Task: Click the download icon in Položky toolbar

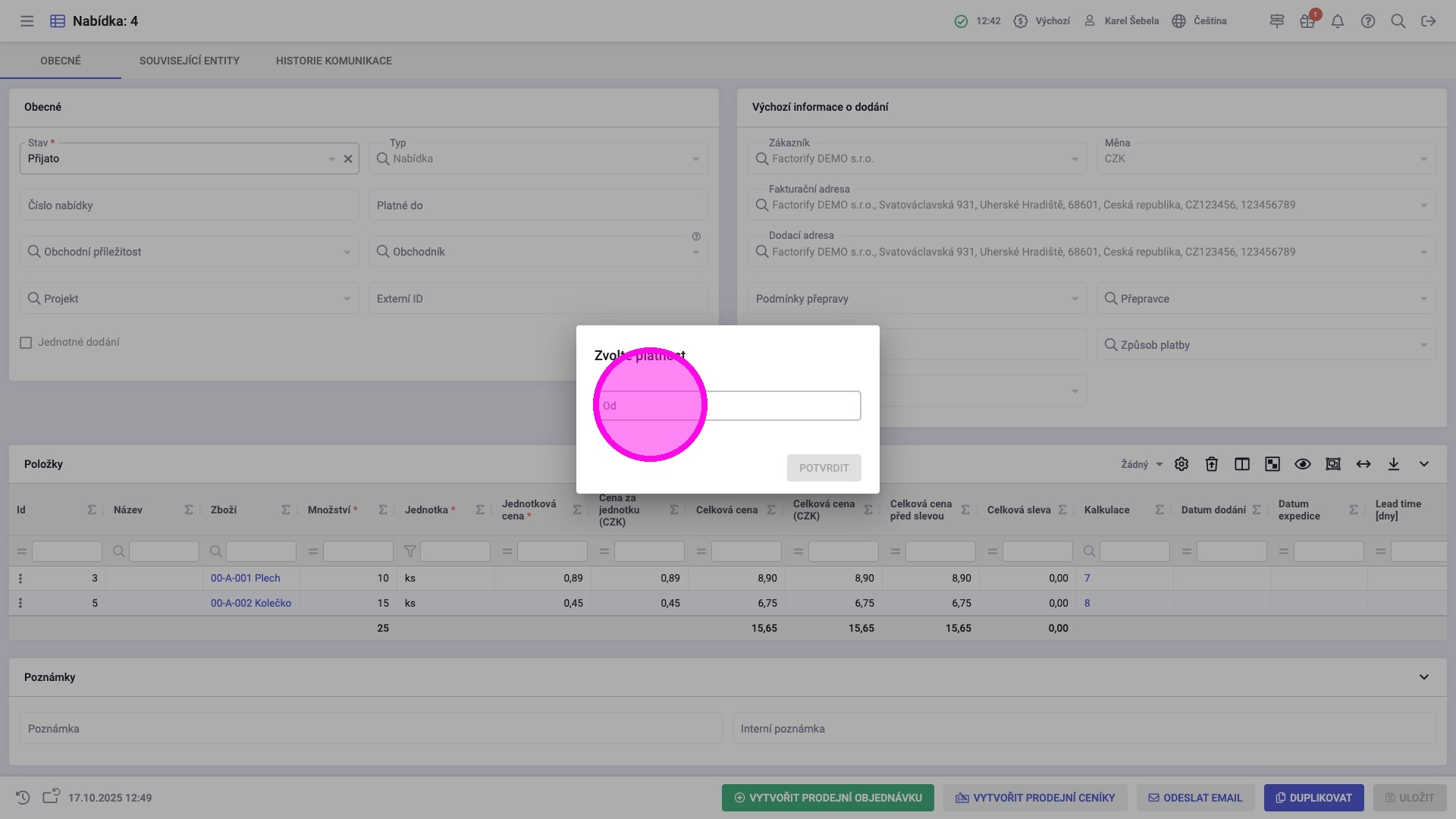Action: [x=1394, y=464]
